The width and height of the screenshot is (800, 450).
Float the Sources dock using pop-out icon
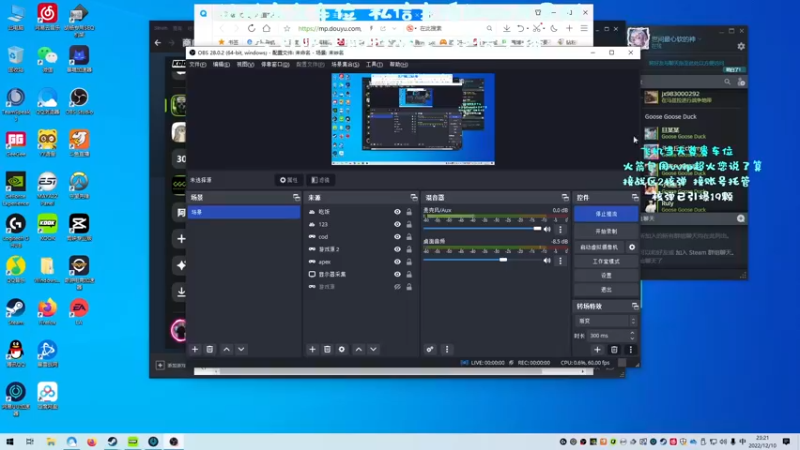[x=414, y=197]
